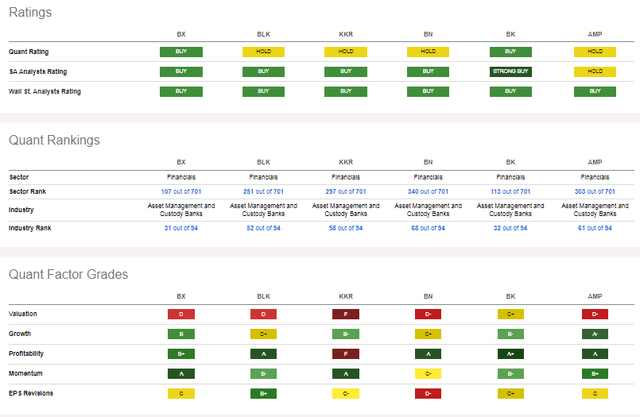Screen dimensions: 640x417
Task: Open BX industry rank 31 out of 94
Action: click(x=181, y=228)
